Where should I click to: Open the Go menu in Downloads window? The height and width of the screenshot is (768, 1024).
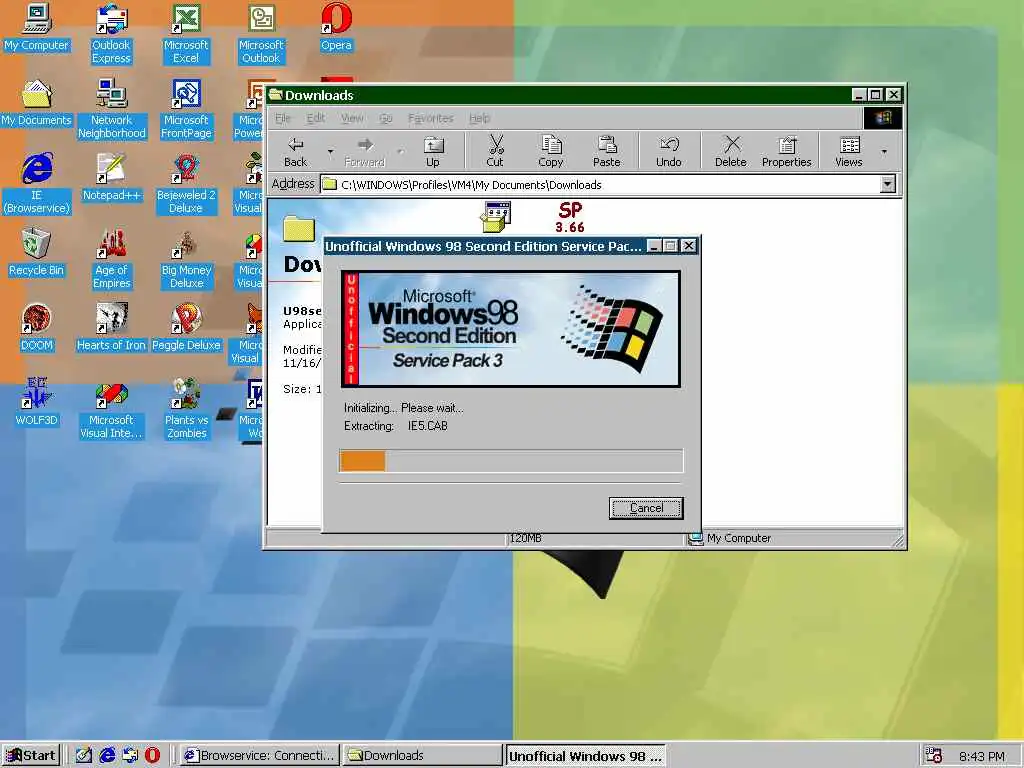pos(386,118)
